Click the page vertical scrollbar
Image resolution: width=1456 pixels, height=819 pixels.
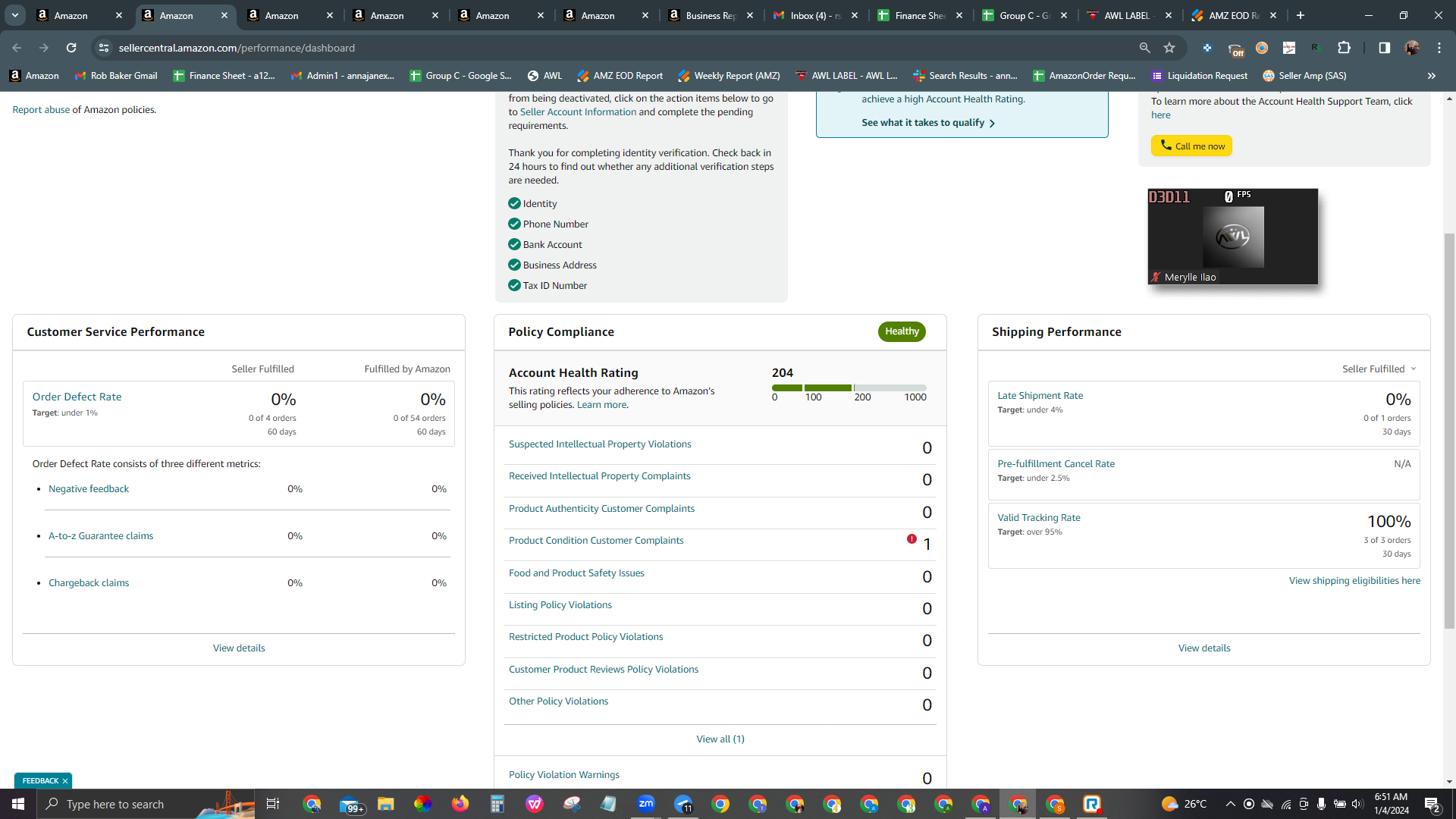point(1449,431)
